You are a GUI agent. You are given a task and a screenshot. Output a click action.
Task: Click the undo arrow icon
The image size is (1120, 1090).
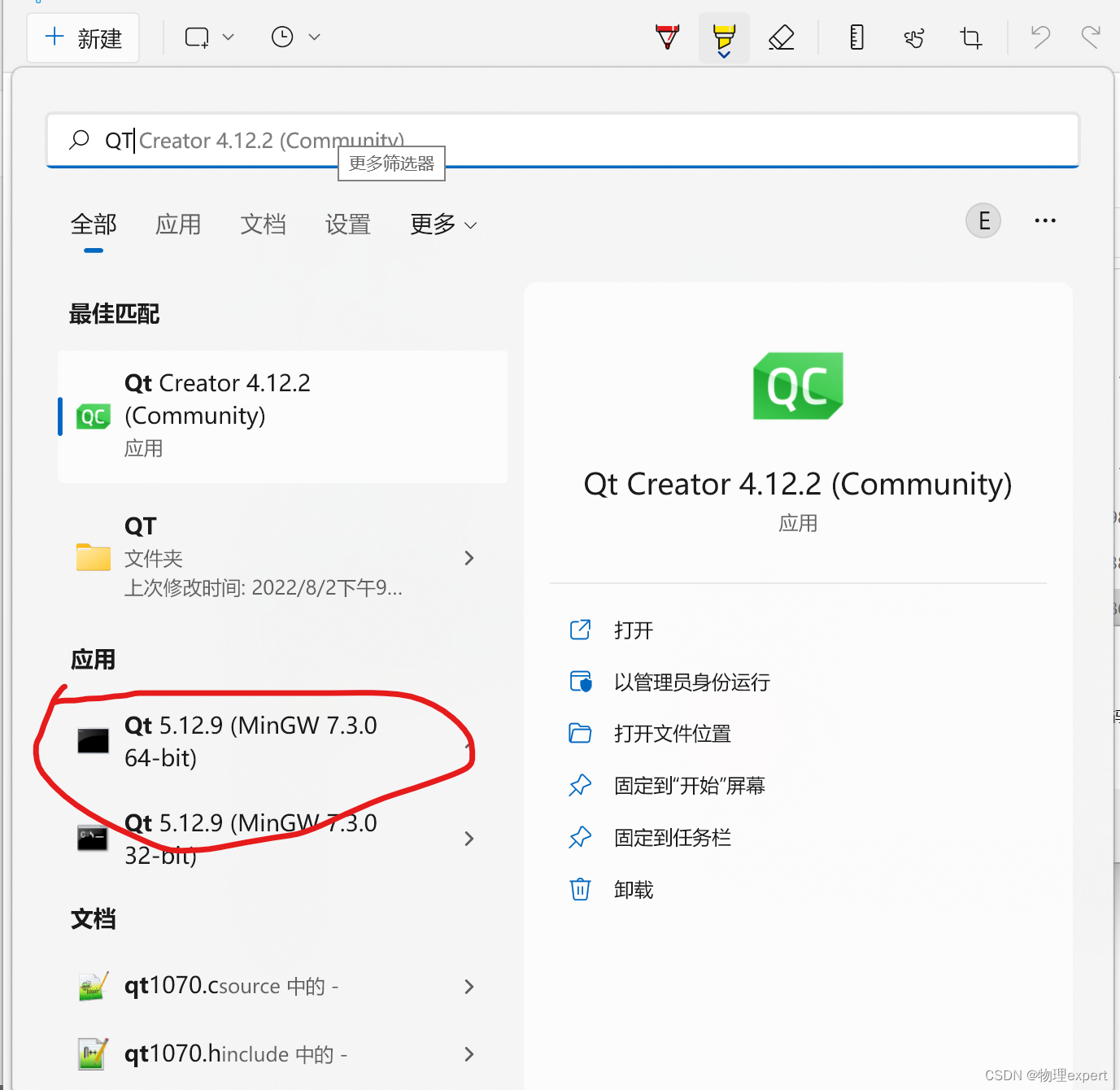(1040, 37)
